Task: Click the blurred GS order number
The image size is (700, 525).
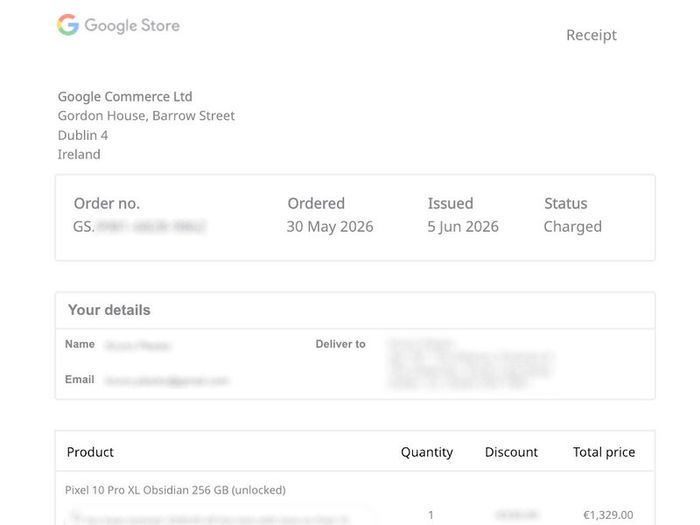Action: (x=139, y=226)
